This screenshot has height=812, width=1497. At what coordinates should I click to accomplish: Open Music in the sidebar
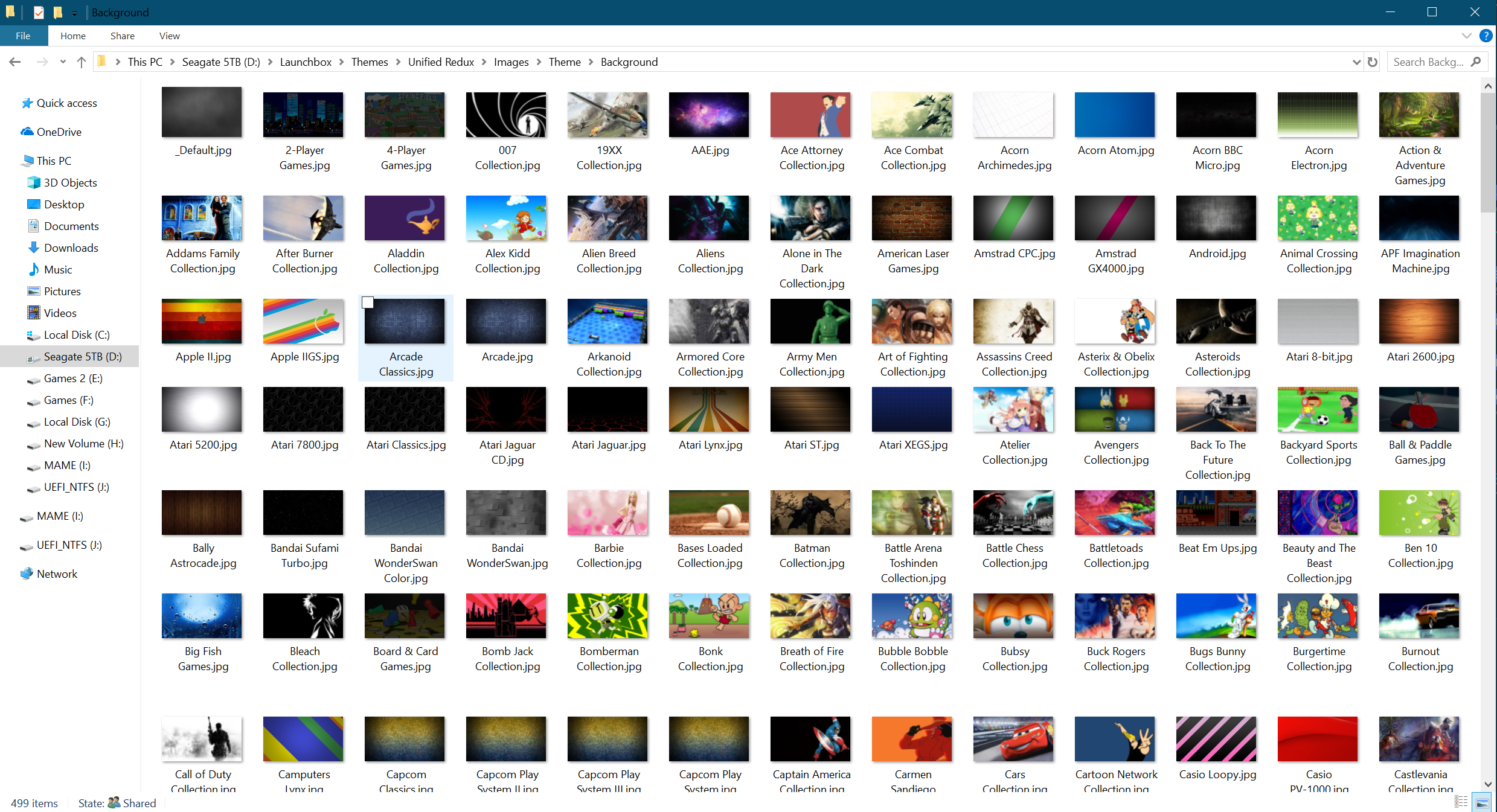(x=57, y=270)
